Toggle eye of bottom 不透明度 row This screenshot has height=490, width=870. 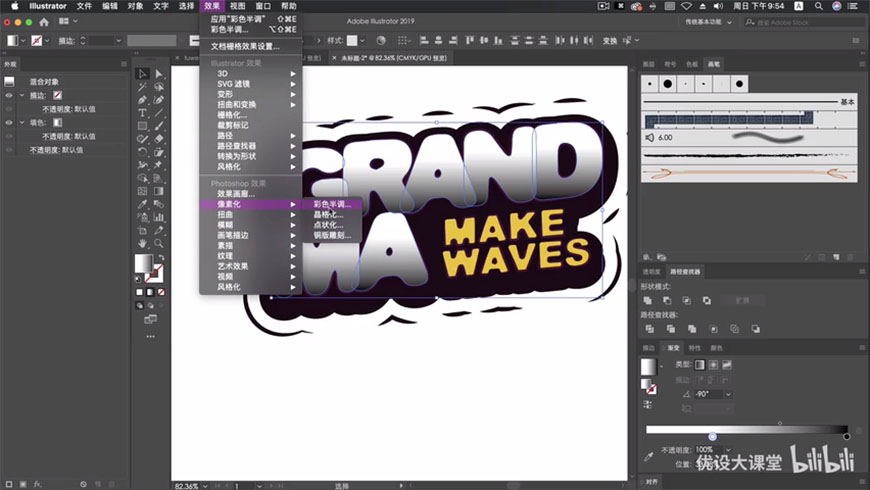(9, 150)
